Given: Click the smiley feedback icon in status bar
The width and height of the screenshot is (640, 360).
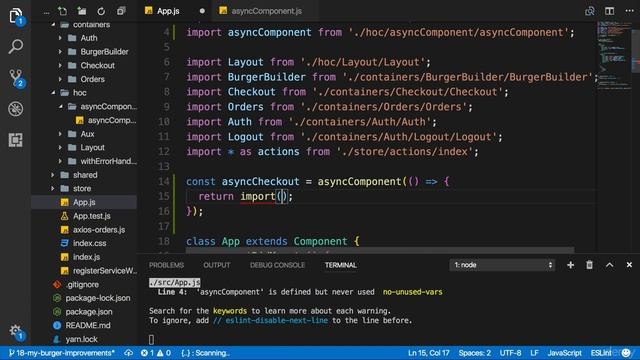Looking at the screenshot, I should [626, 353].
